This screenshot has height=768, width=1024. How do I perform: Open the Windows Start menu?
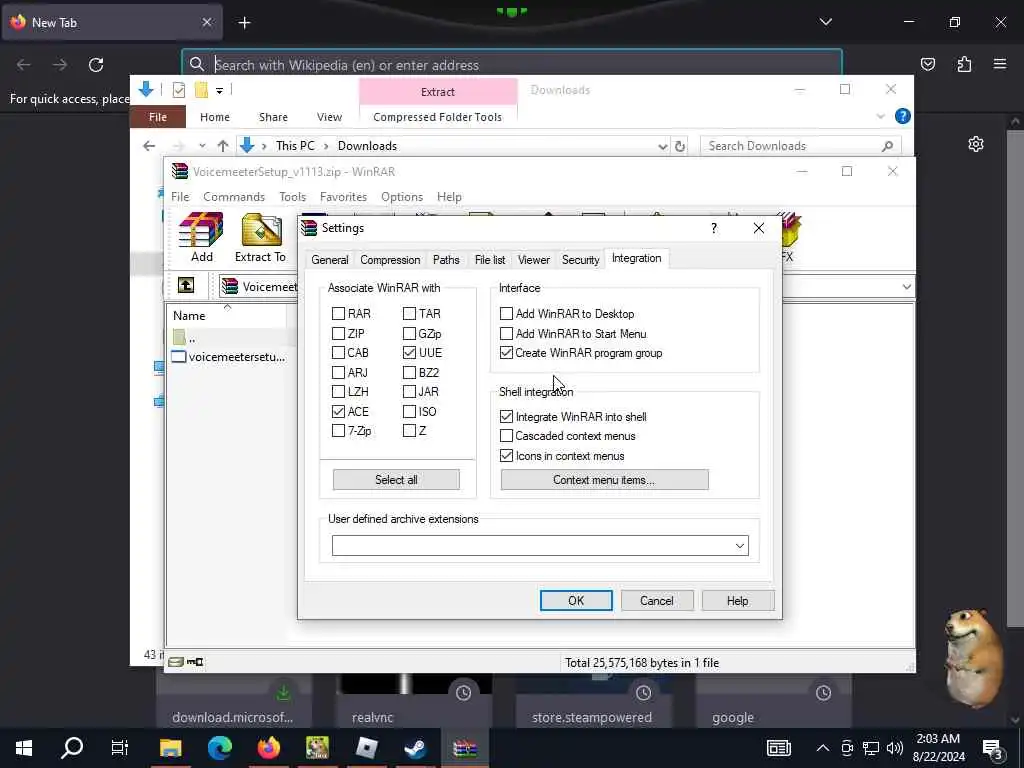(24, 748)
